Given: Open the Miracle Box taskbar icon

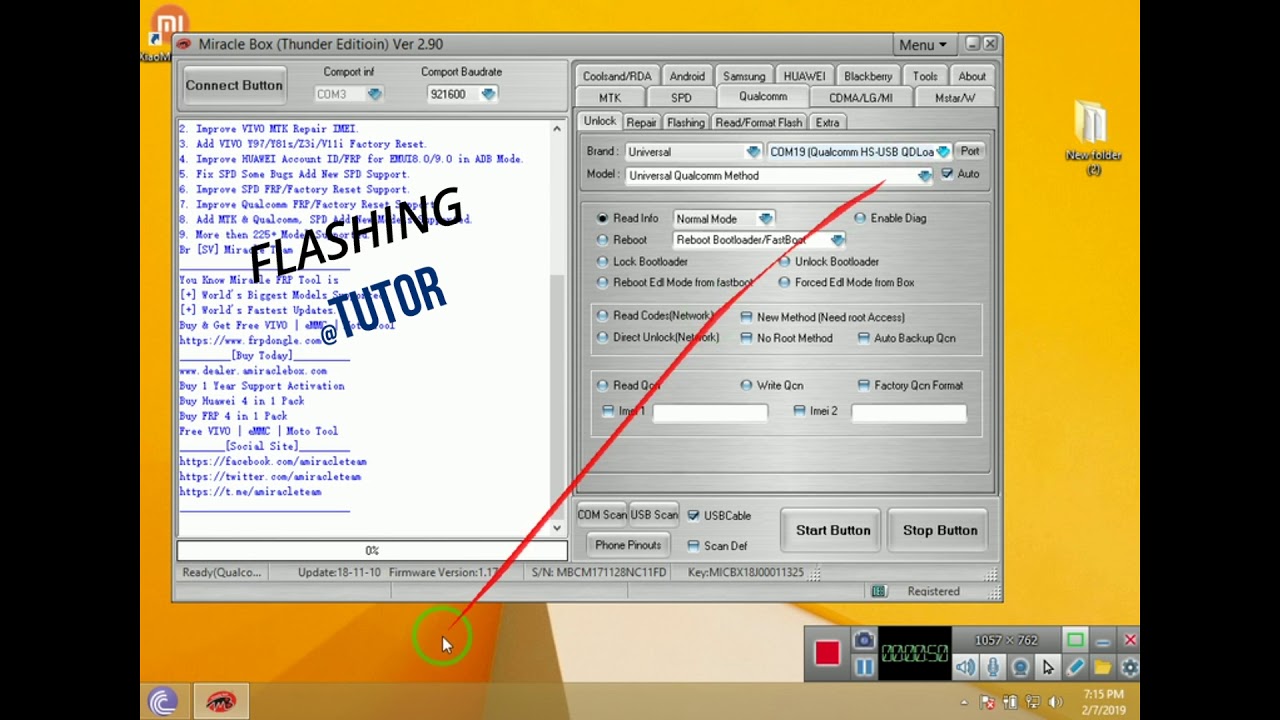Looking at the screenshot, I should [x=220, y=702].
